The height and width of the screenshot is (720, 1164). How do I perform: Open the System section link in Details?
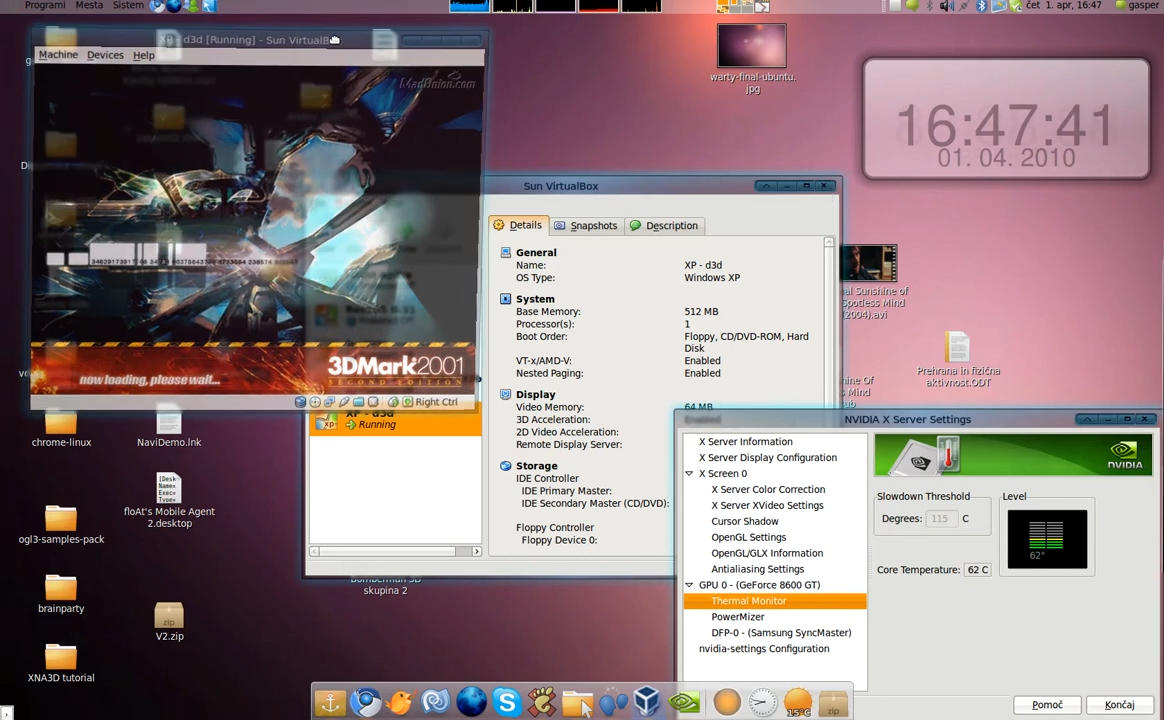(534, 299)
